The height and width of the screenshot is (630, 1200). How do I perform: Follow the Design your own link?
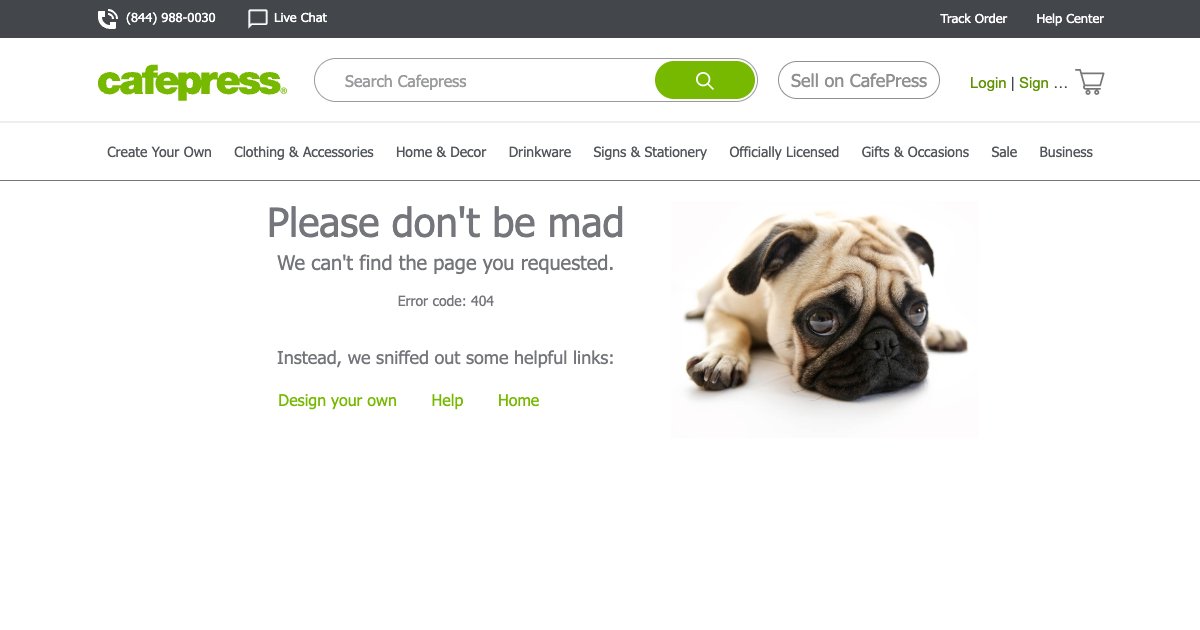tap(337, 400)
